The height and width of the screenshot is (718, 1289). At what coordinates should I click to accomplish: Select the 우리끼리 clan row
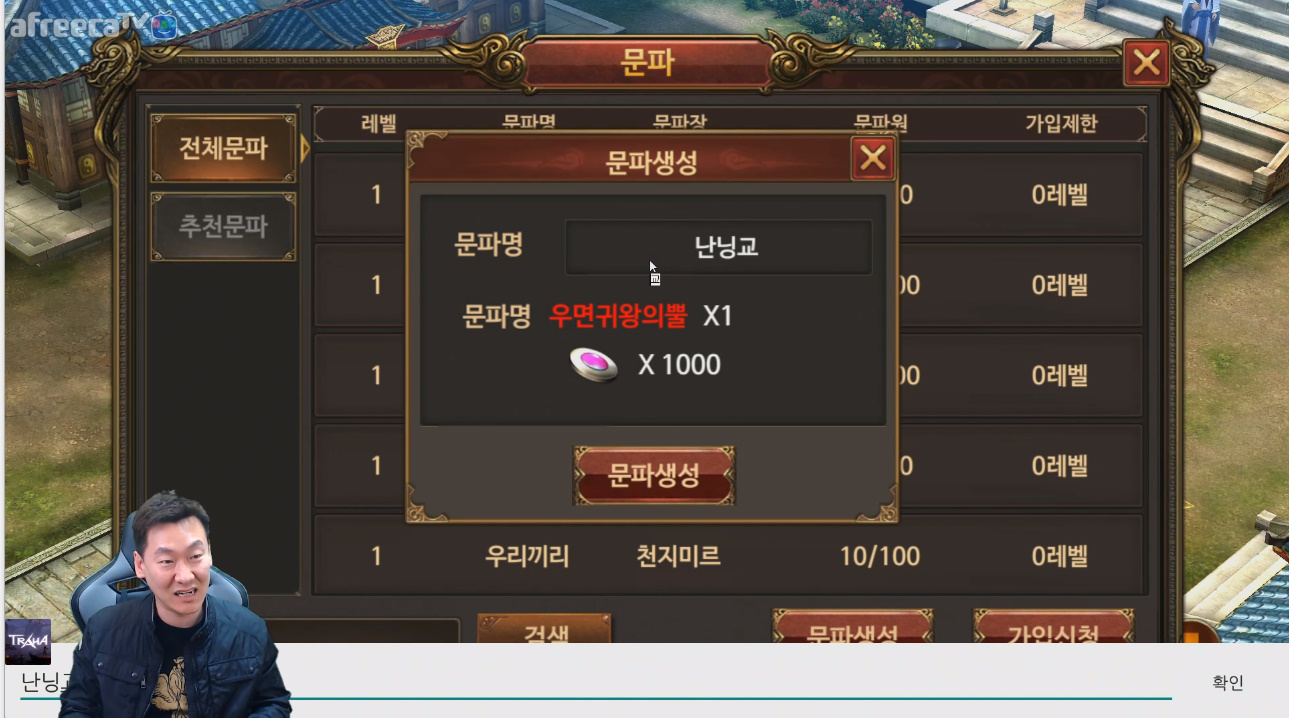tap(730, 555)
